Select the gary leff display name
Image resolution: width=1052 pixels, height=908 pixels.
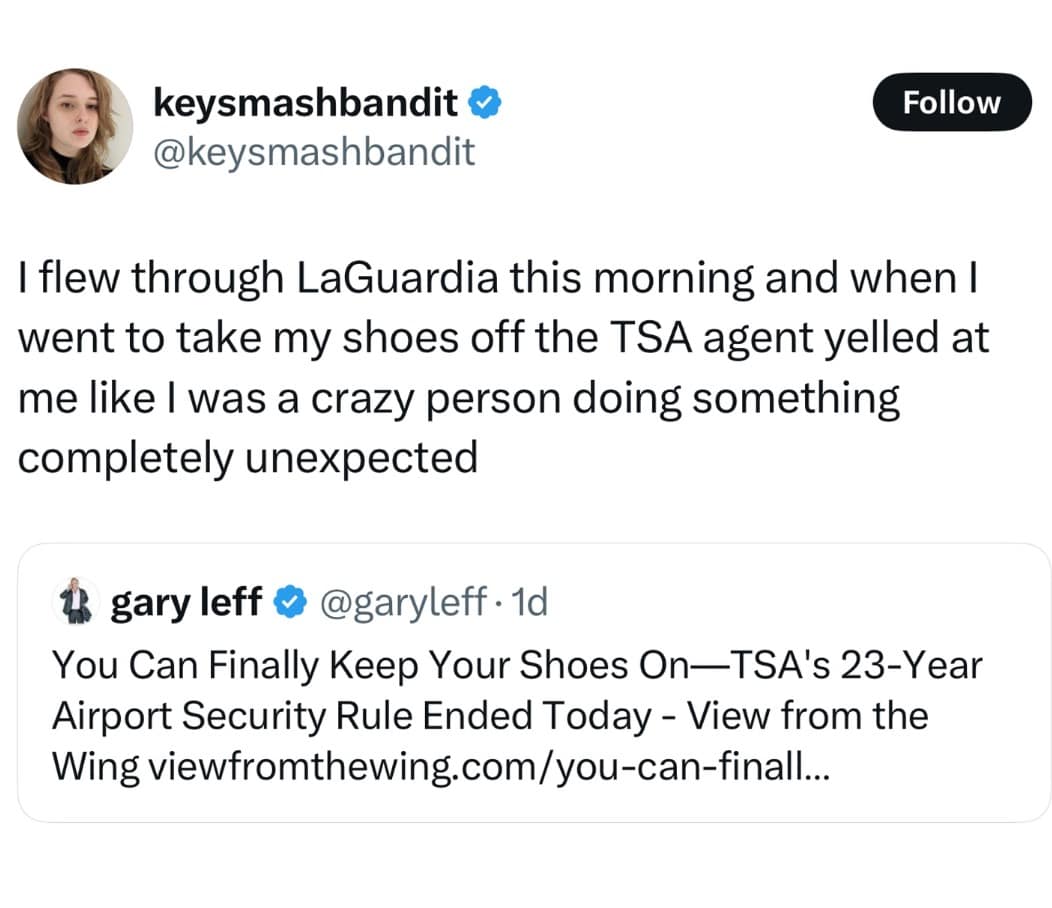(x=186, y=602)
